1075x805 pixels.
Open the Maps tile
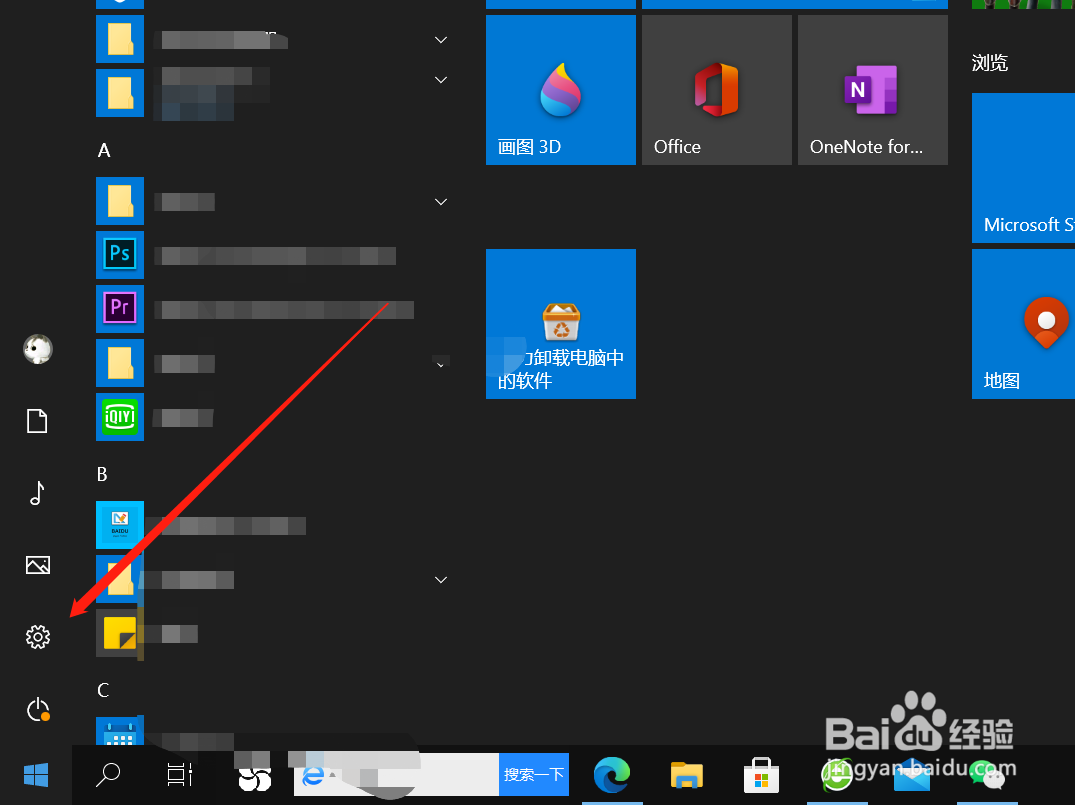coord(1023,324)
